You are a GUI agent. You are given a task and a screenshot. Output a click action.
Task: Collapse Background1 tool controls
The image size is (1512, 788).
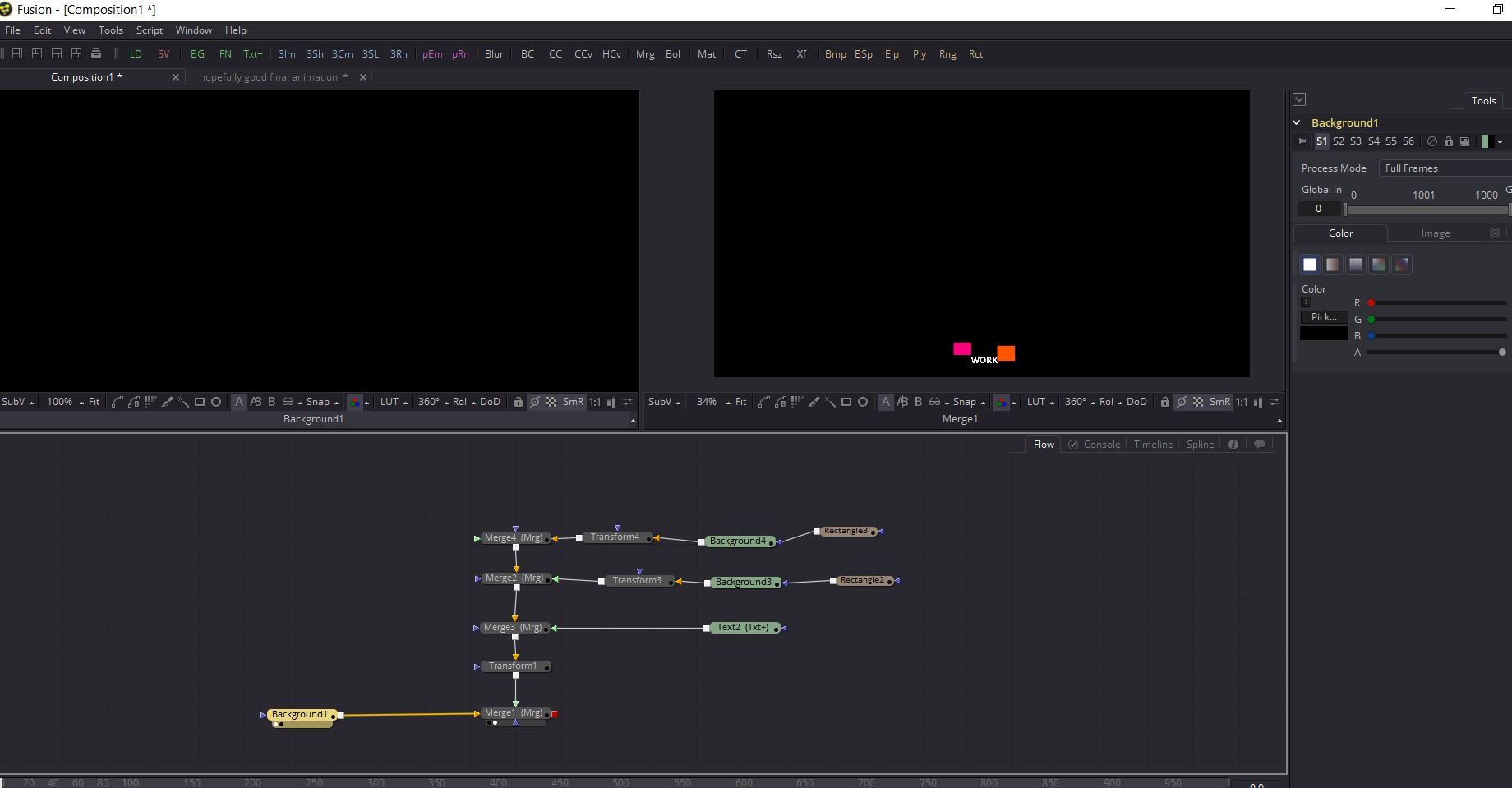[x=1297, y=122]
